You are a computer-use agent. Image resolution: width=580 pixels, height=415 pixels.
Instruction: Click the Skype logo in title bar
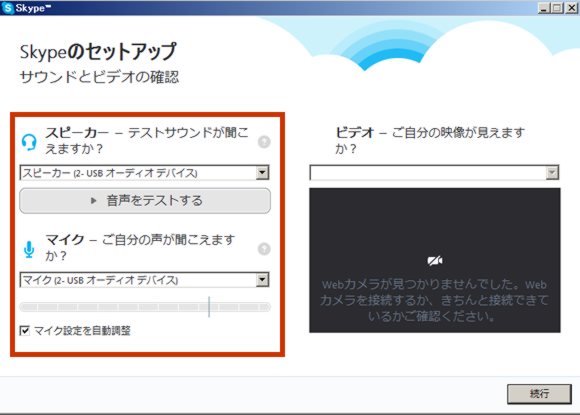click(7, 8)
